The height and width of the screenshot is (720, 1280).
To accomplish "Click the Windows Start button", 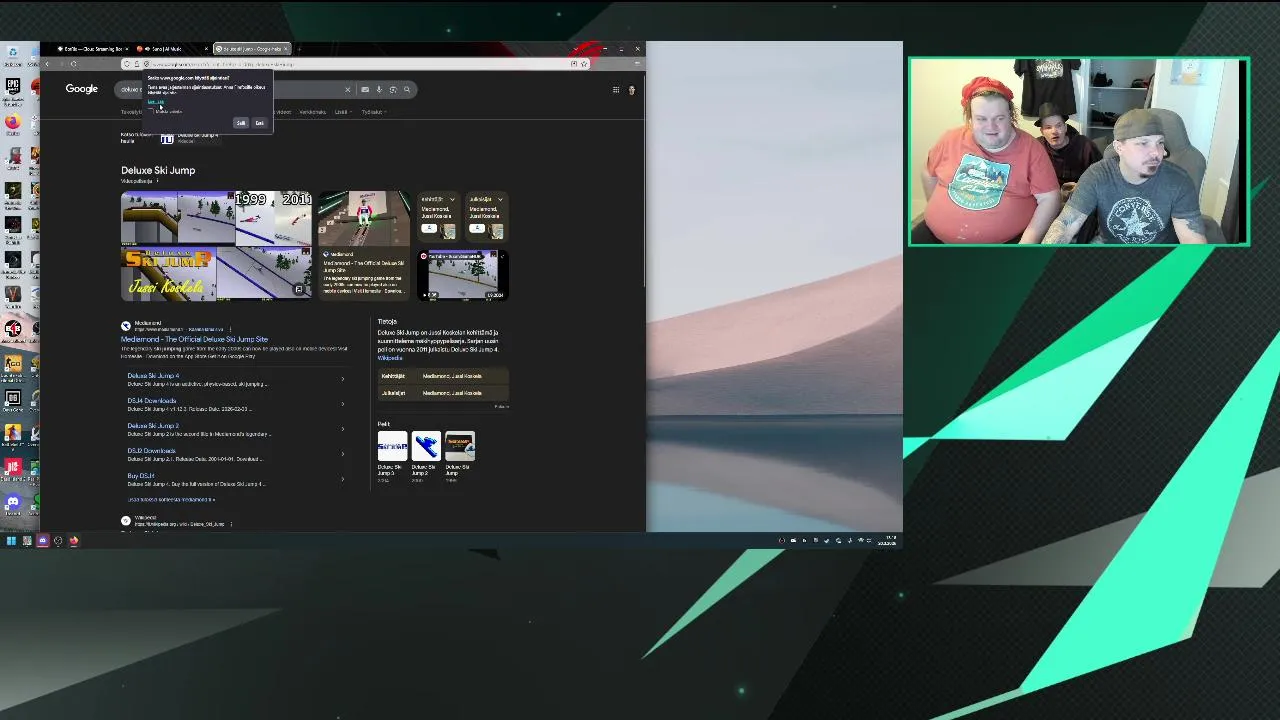I will point(11,541).
